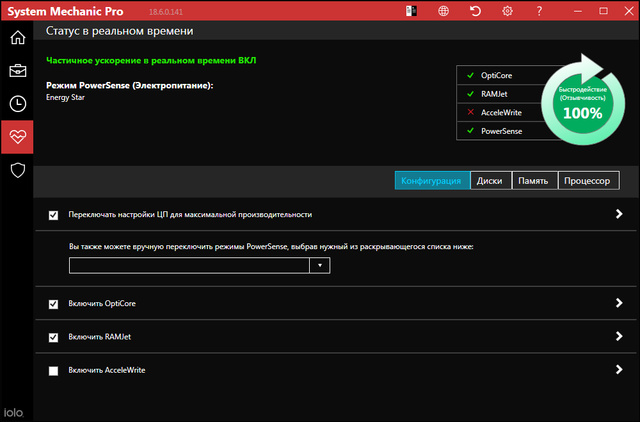Select the Память tab
This screenshot has height=422, width=640.
pos(532,180)
